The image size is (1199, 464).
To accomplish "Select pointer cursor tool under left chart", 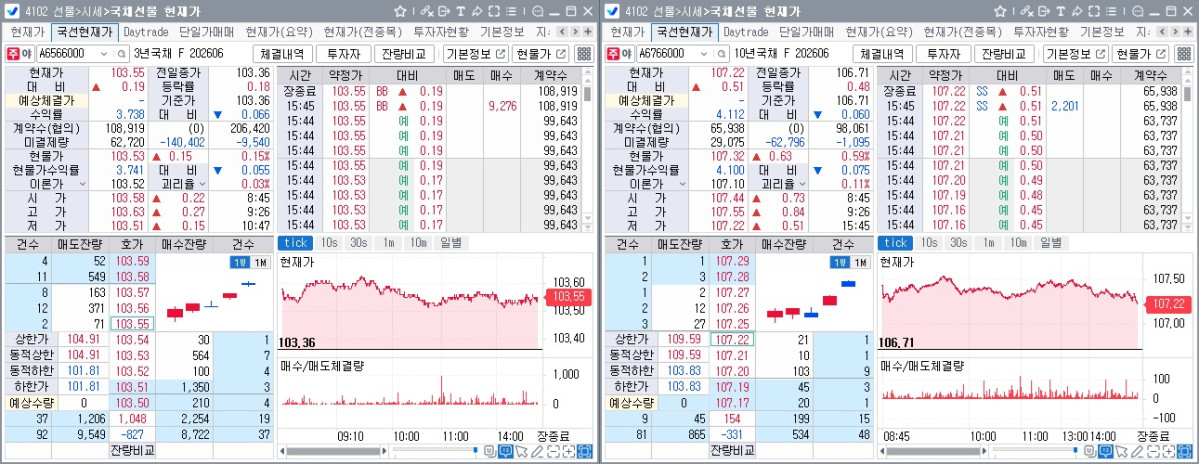I will coord(522,451).
